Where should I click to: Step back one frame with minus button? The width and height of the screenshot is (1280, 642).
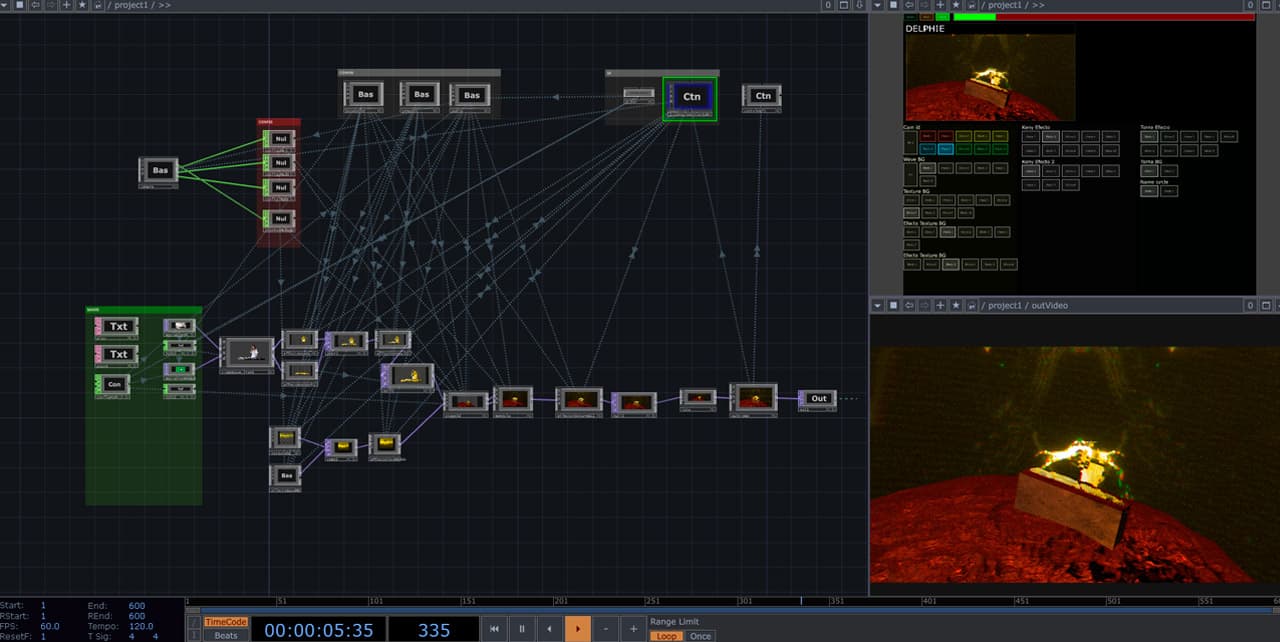tap(605, 629)
